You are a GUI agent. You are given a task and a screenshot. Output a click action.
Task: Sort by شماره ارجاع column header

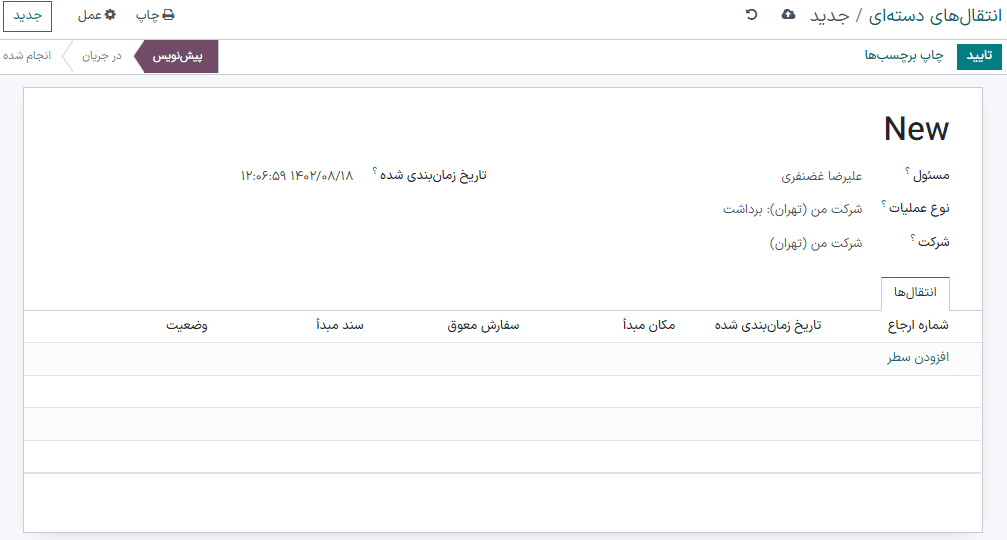[x=918, y=326]
